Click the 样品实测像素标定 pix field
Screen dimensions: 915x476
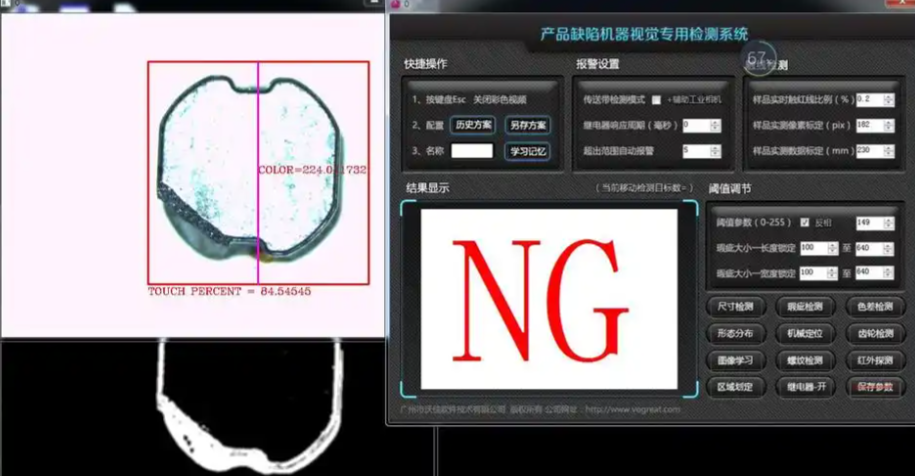click(x=874, y=125)
